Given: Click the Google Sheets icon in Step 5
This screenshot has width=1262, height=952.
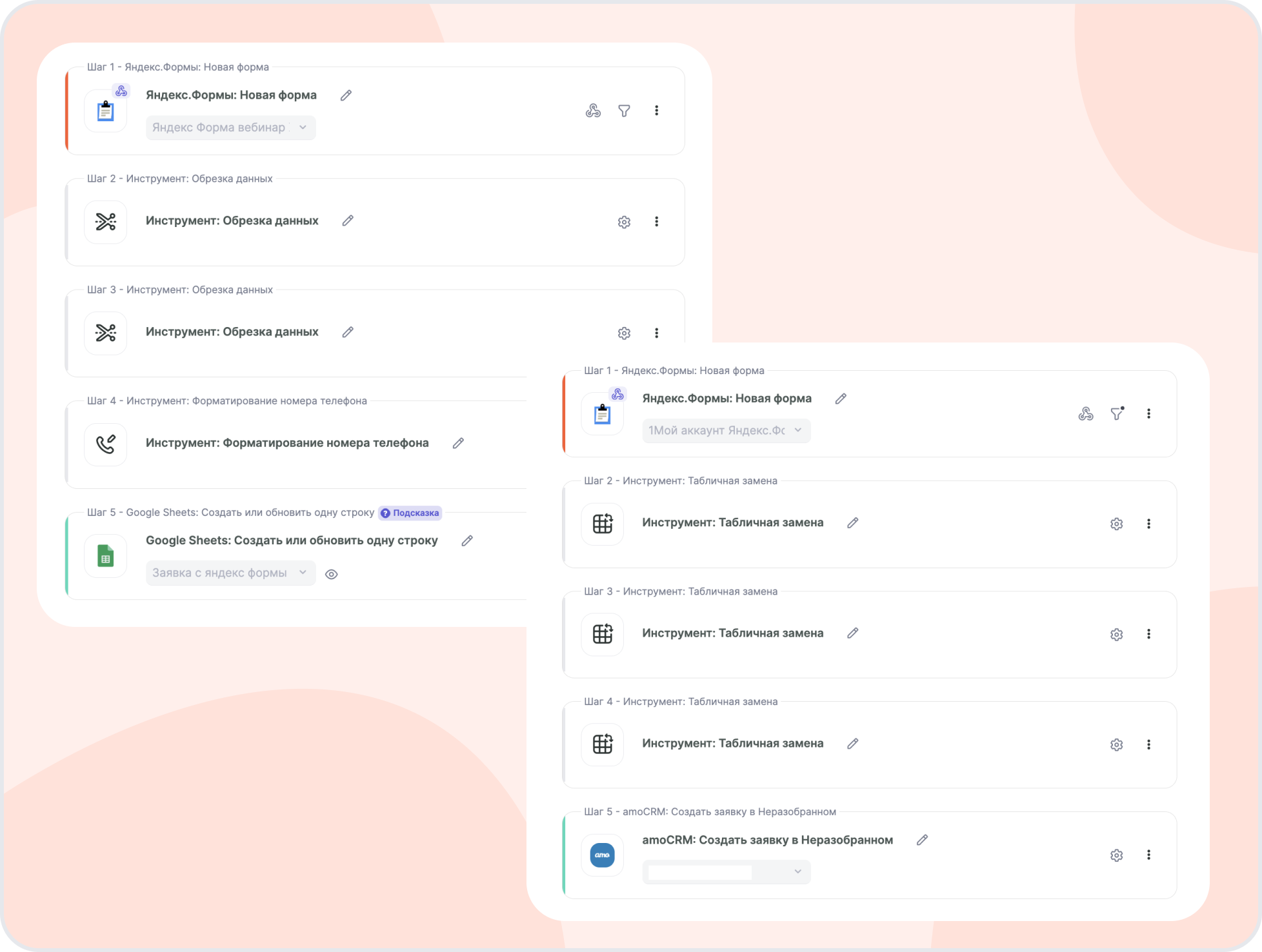Looking at the screenshot, I should (x=106, y=556).
